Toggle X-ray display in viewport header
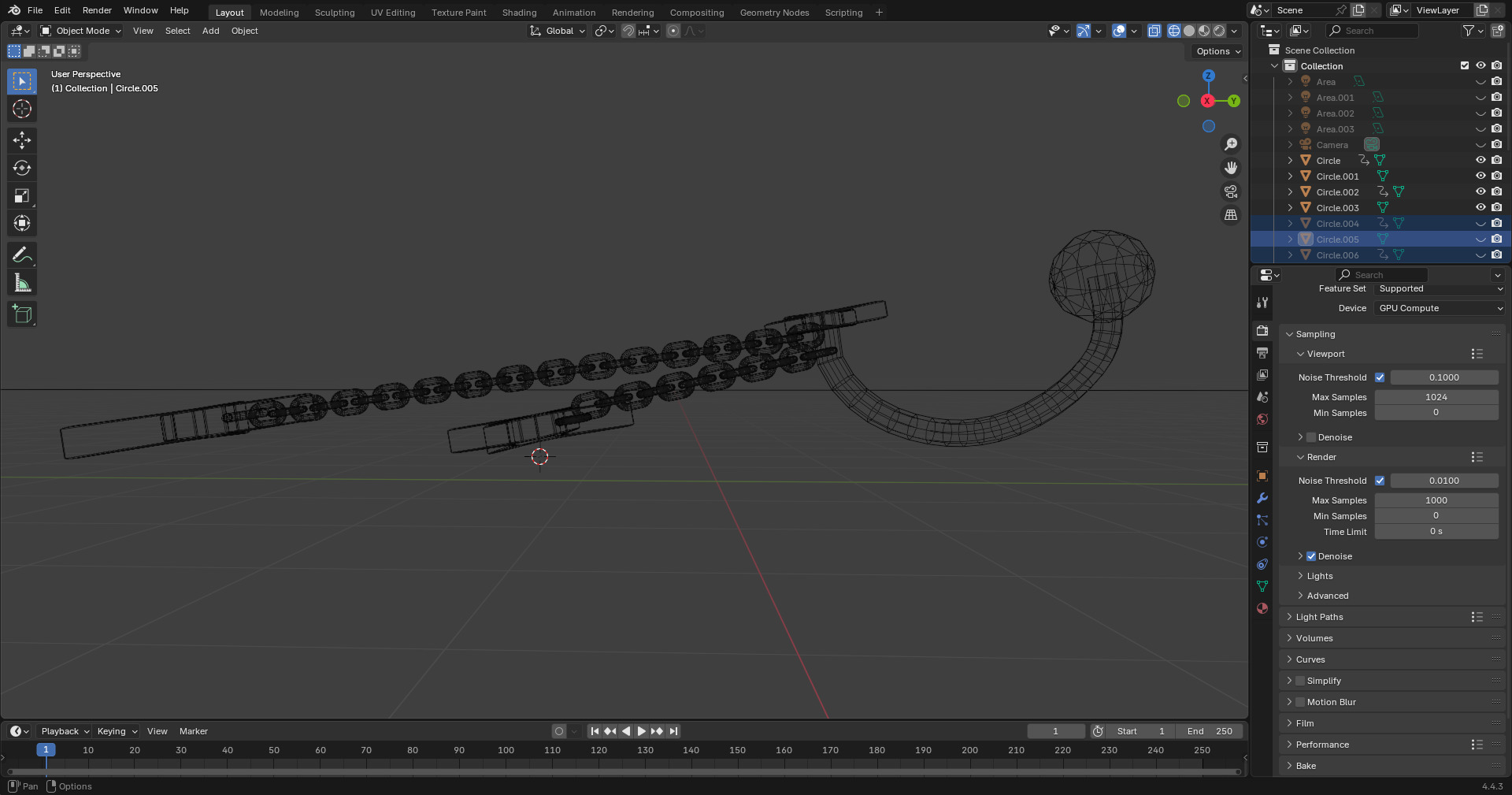 click(x=1154, y=31)
